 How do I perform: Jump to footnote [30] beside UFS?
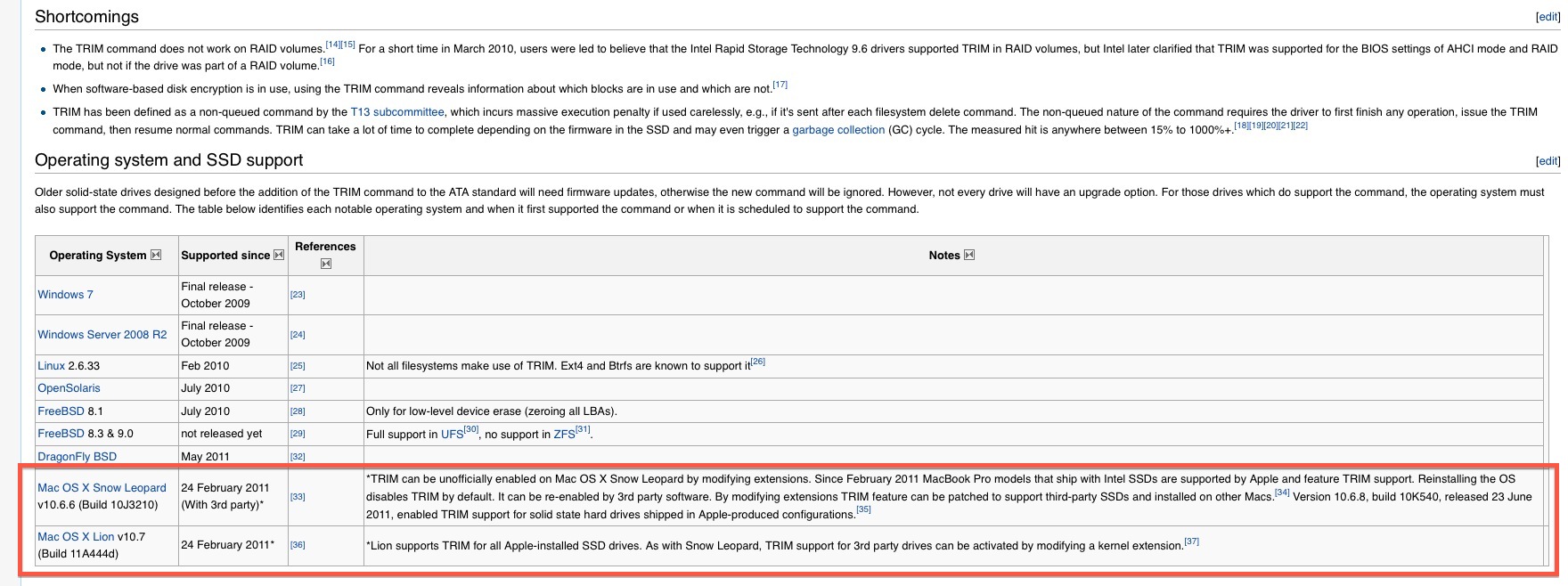tap(471, 430)
